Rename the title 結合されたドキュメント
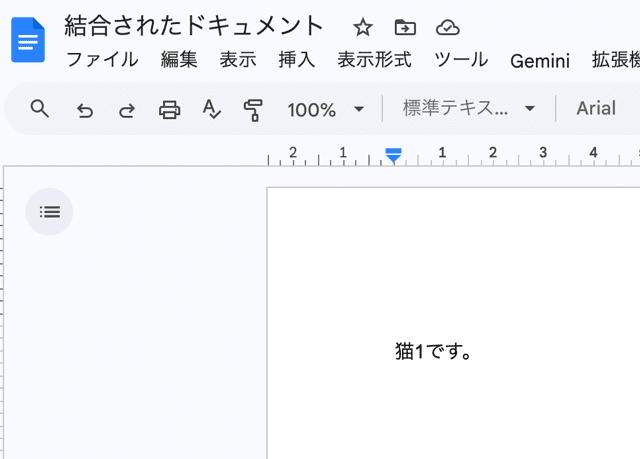Screen dimensions: 640x459 coord(194,26)
